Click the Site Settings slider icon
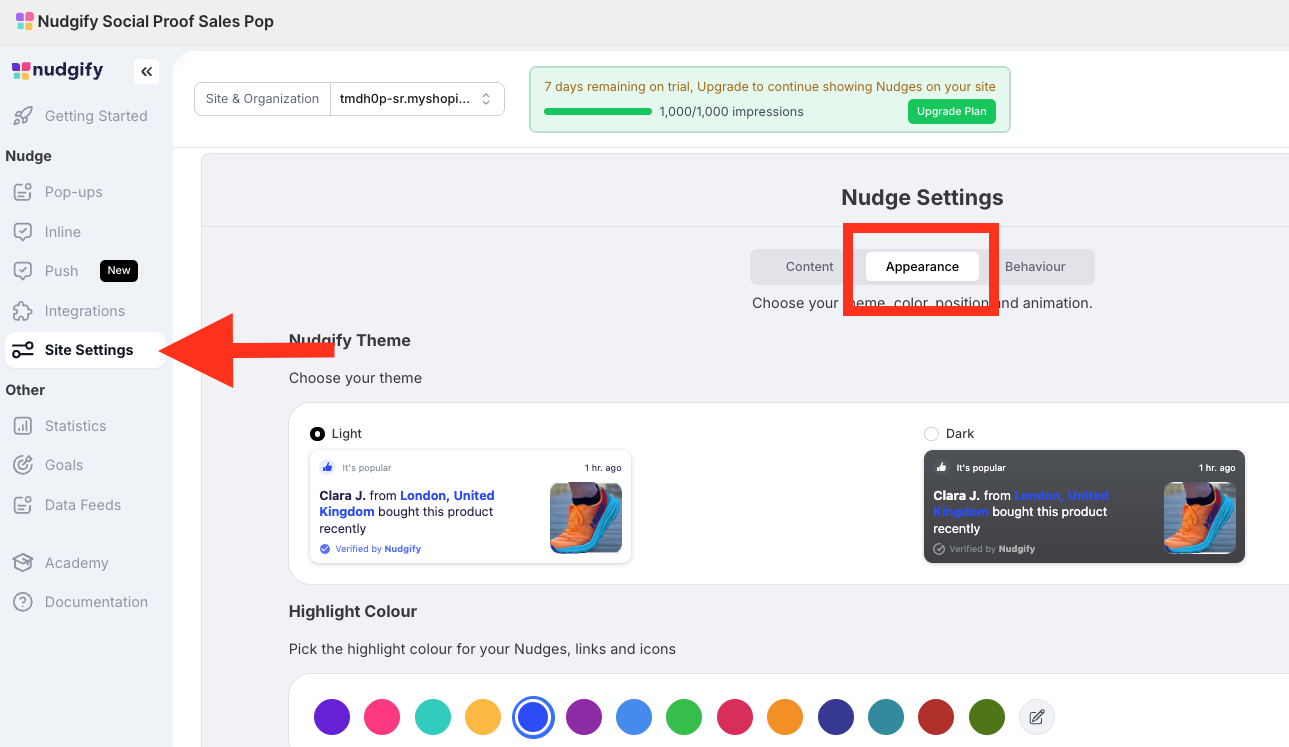The image size is (1289, 747). coord(22,350)
